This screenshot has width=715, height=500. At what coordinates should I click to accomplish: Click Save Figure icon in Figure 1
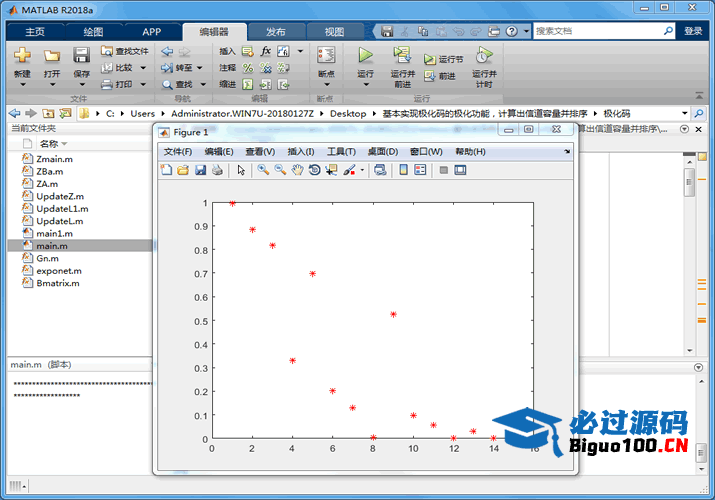(x=200, y=170)
